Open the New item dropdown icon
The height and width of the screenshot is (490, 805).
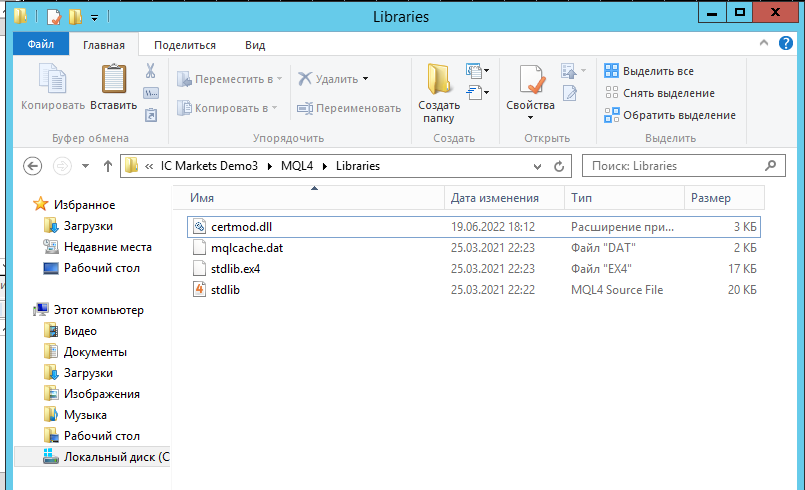point(477,70)
